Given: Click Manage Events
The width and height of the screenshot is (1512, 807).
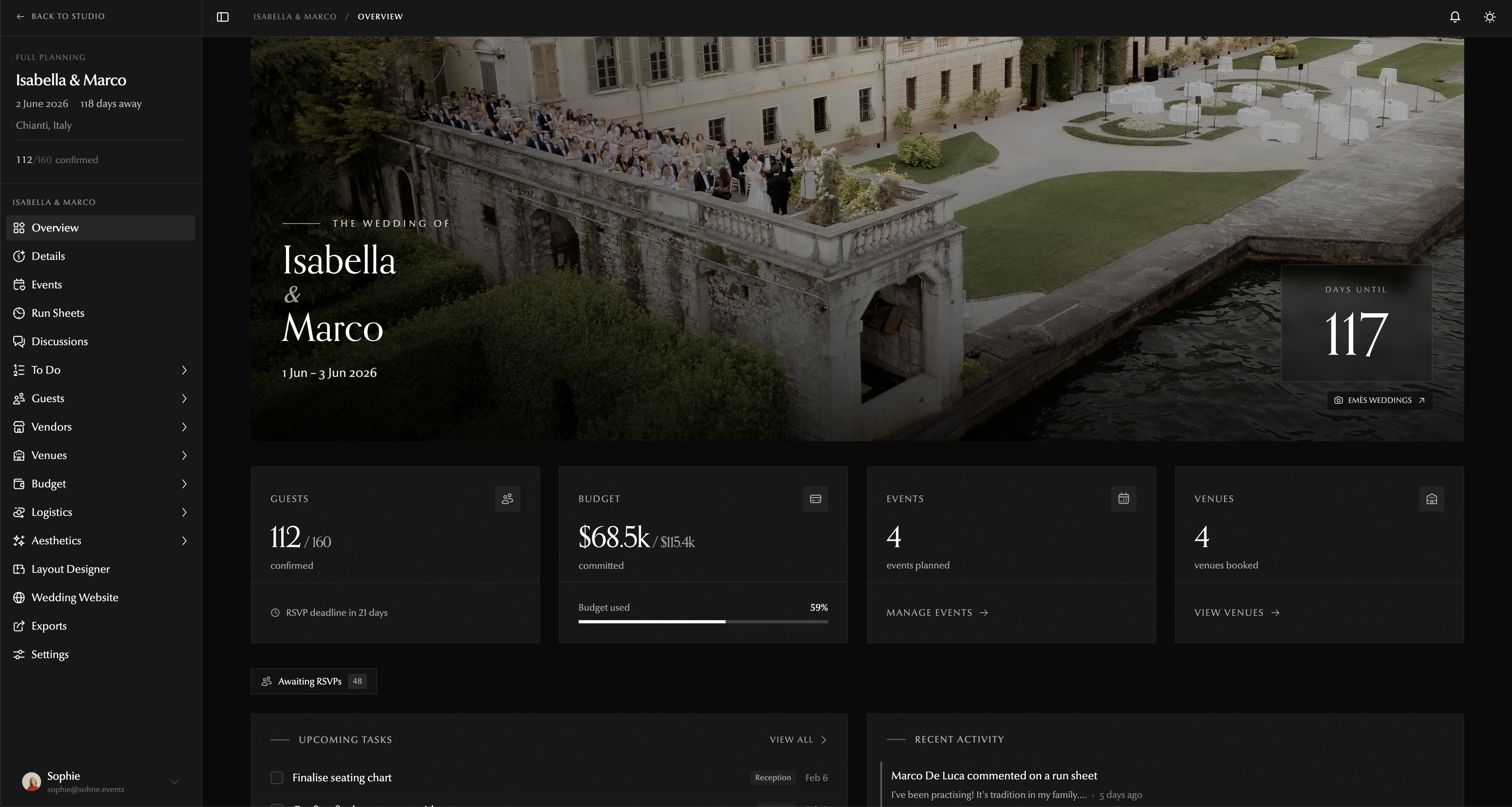Looking at the screenshot, I should 937,612.
